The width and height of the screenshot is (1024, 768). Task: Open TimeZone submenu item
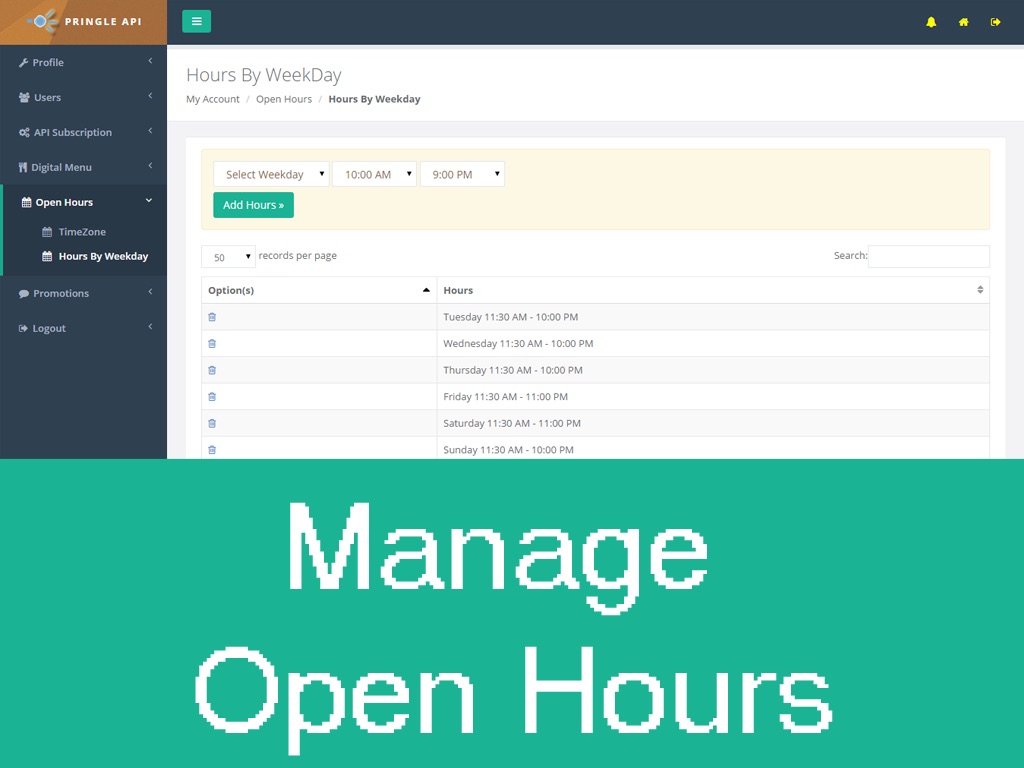point(82,232)
